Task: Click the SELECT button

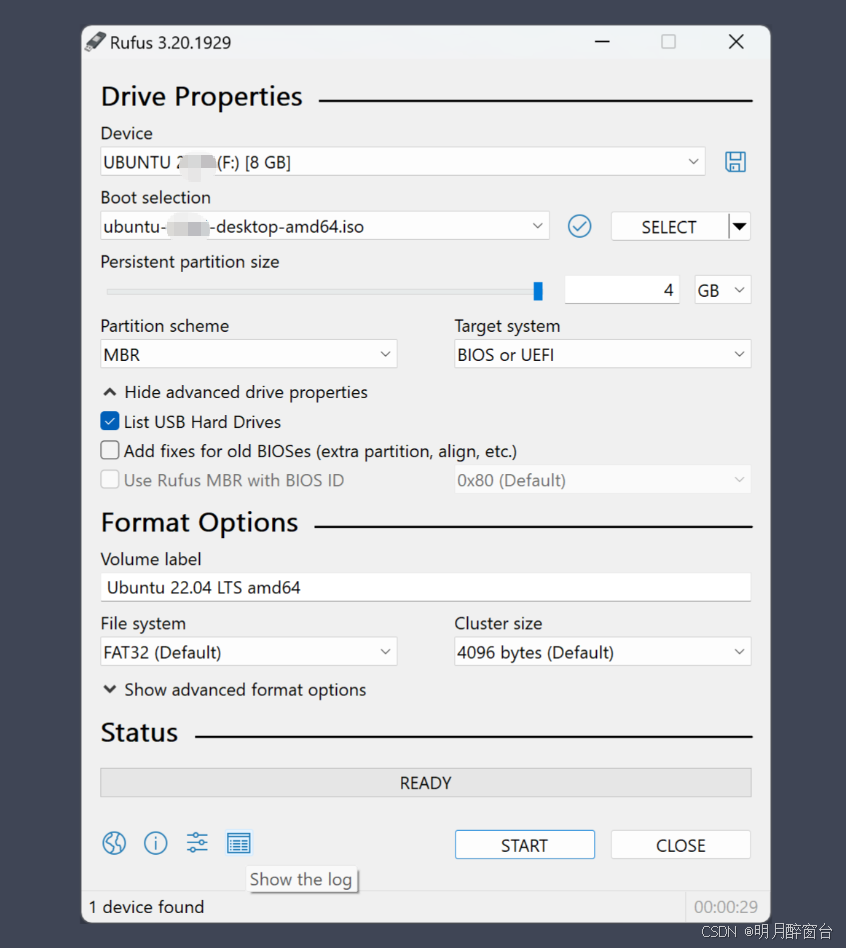Action: pos(669,227)
